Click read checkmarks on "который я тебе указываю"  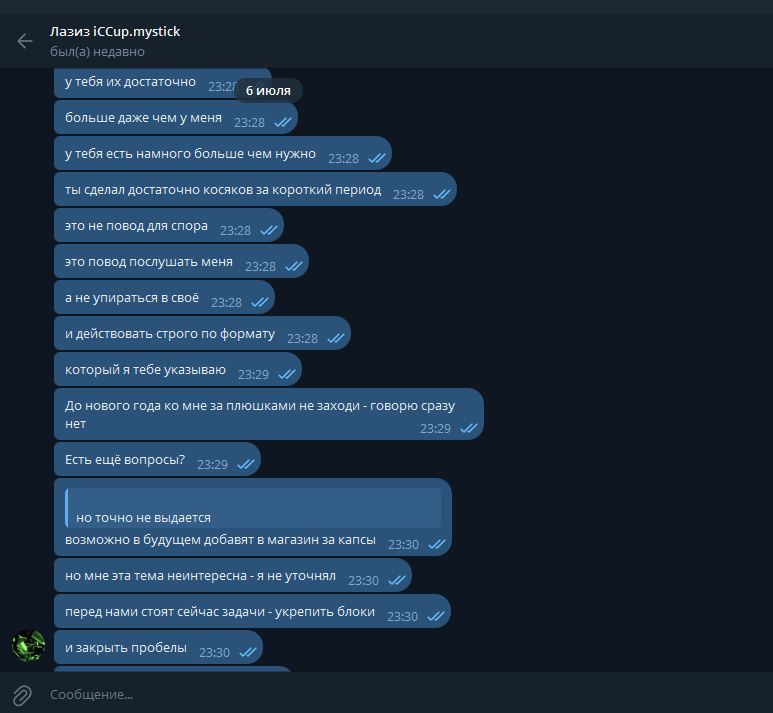(x=287, y=374)
